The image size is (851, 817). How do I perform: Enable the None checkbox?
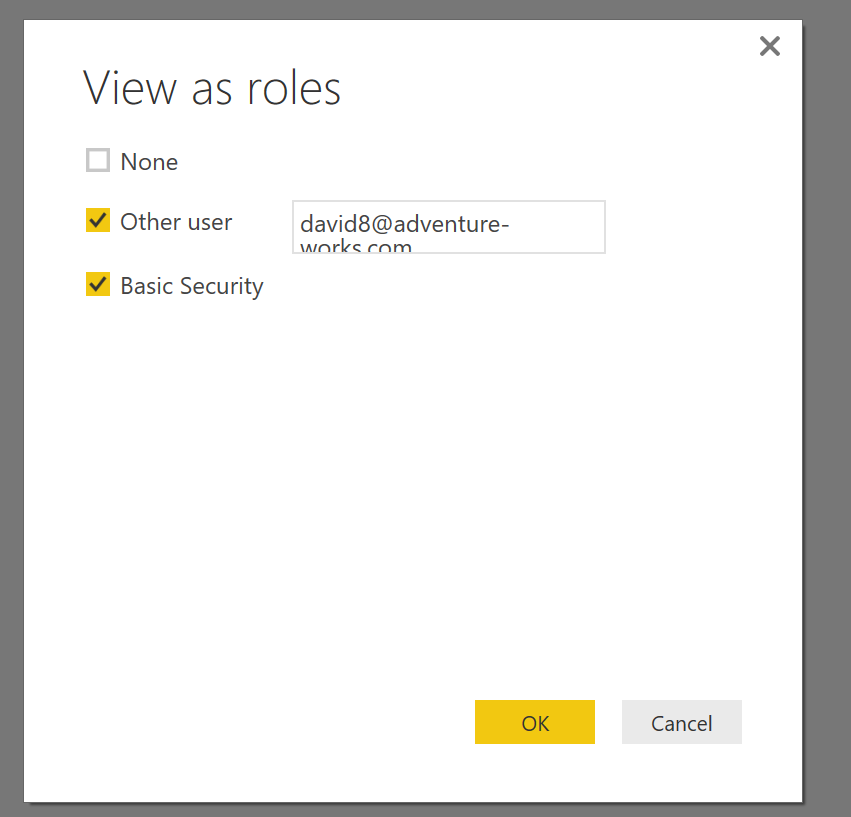coord(97,160)
